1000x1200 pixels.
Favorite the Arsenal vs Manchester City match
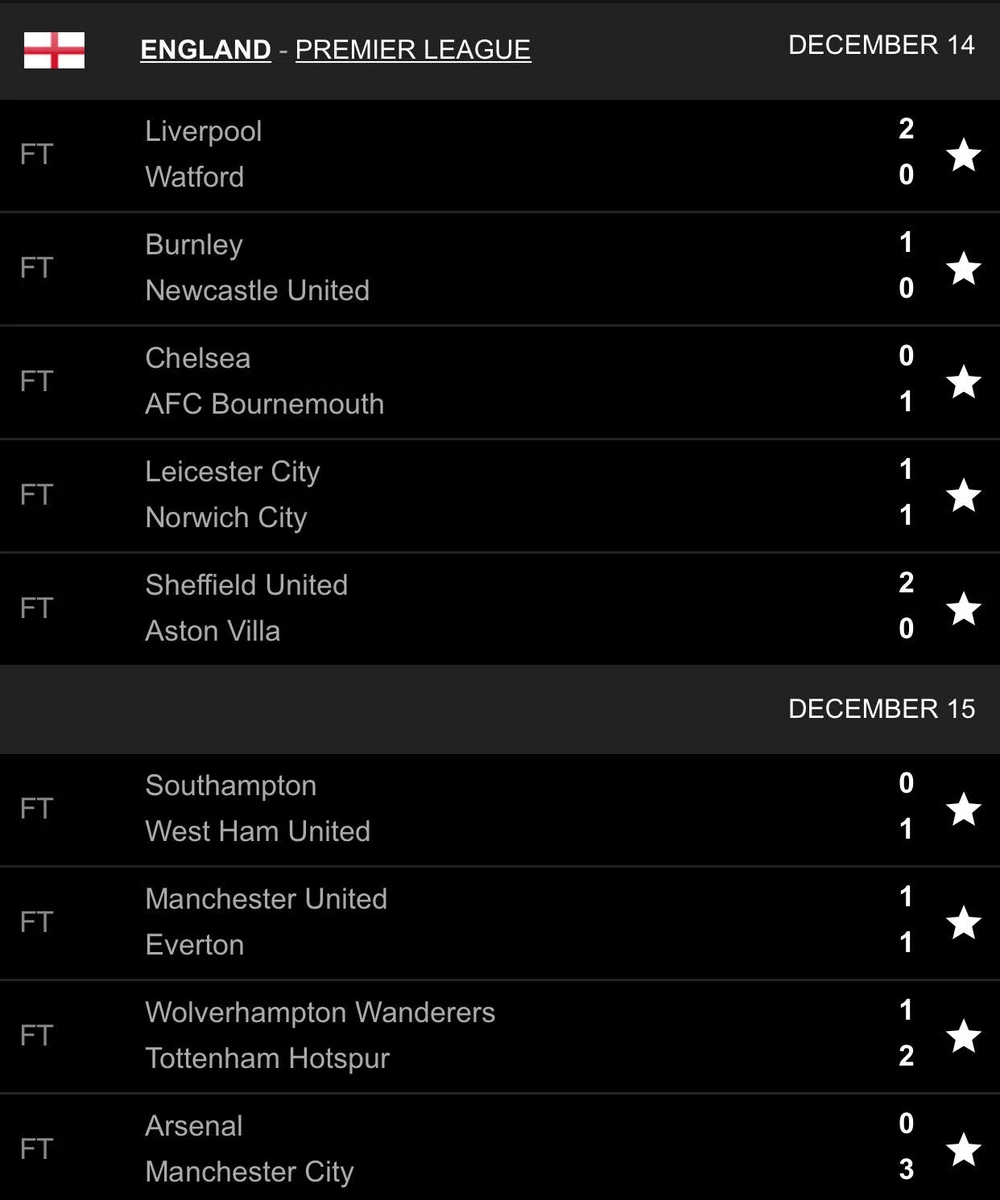[x=963, y=1149]
